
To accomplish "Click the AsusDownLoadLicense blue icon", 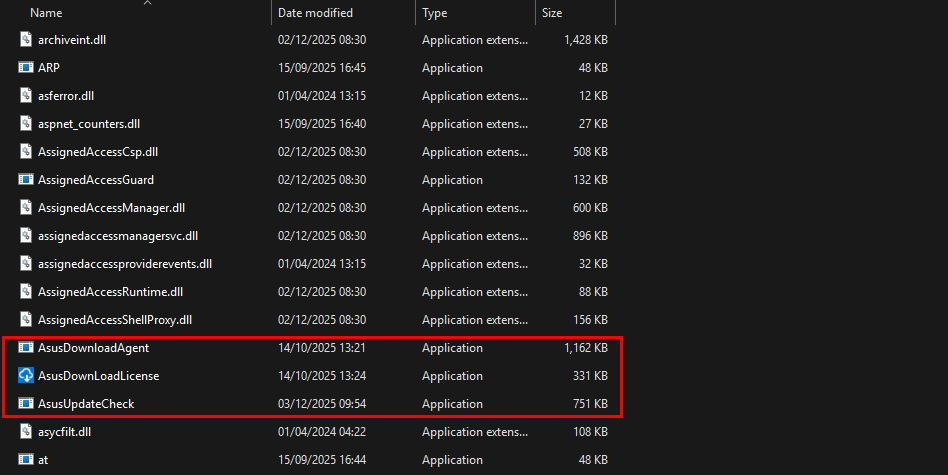I will click(27, 376).
